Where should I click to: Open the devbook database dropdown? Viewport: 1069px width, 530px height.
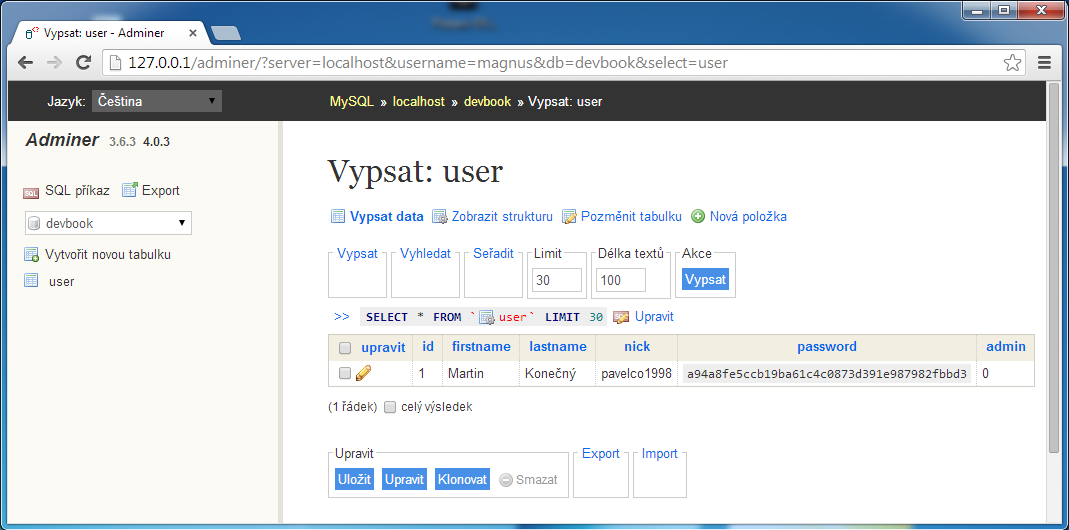coord(108,223)
